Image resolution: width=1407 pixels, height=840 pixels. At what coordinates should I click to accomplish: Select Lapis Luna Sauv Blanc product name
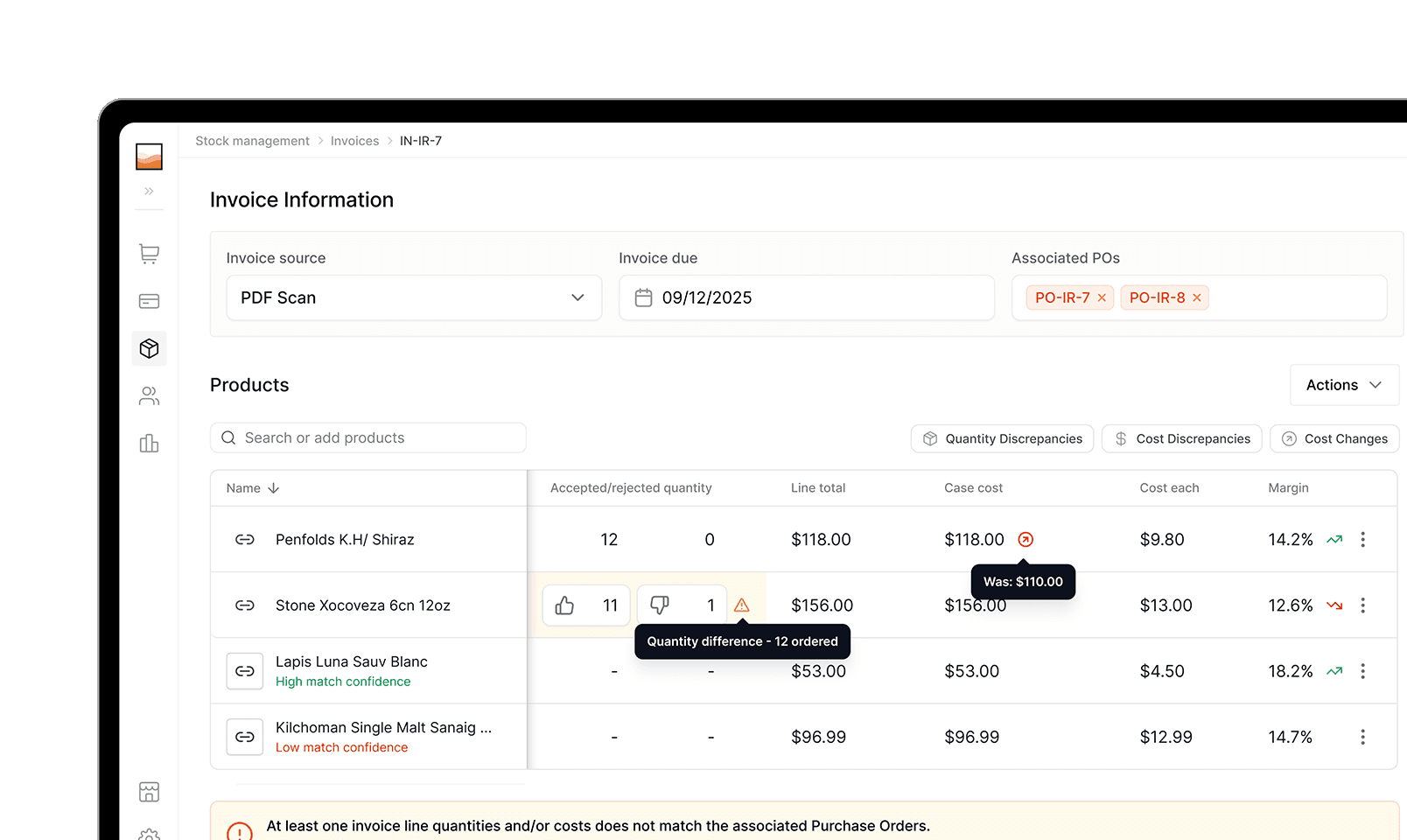(352, 661)
